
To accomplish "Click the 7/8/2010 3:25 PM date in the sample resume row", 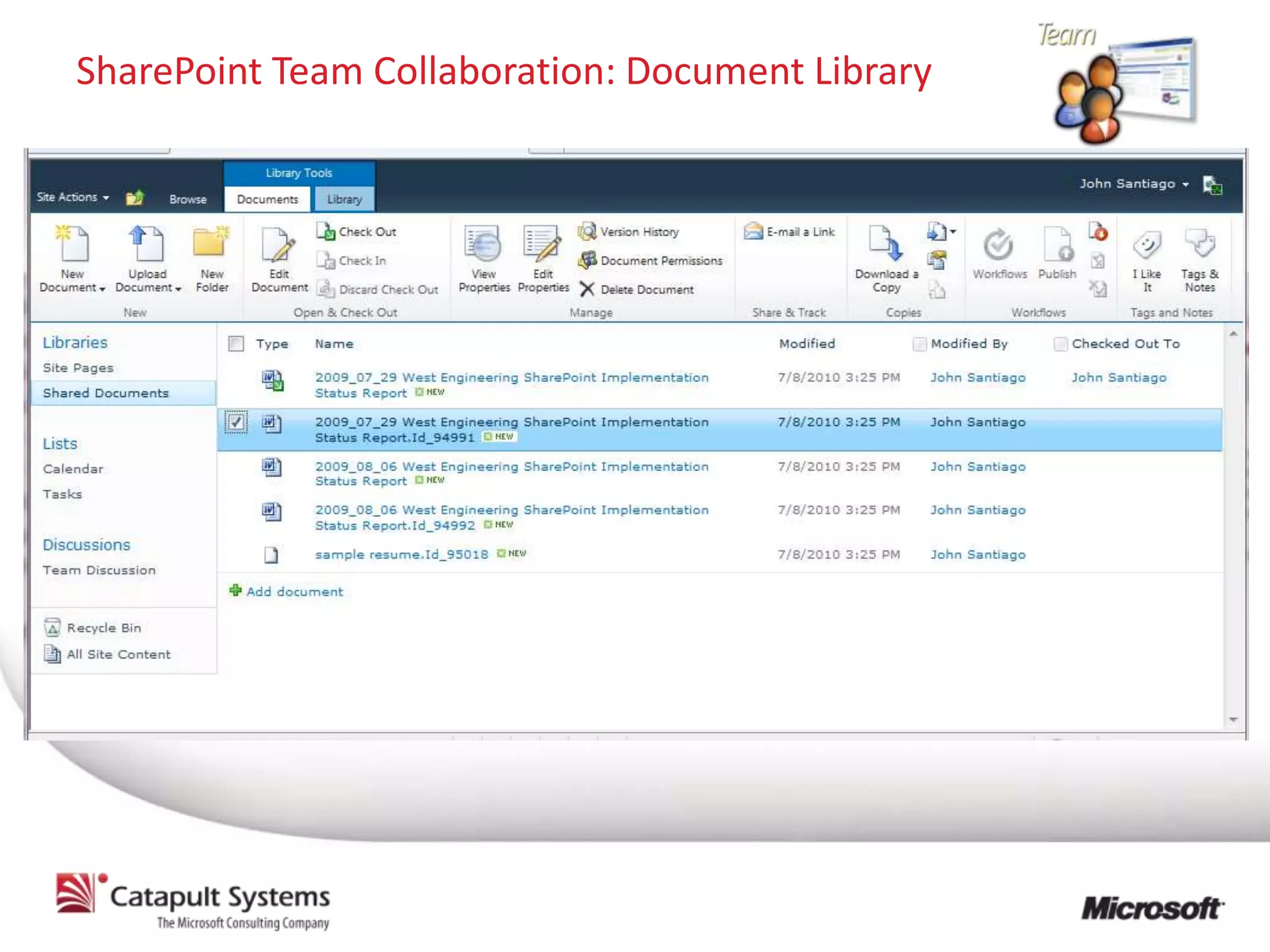I will click(x=838, y=555).
